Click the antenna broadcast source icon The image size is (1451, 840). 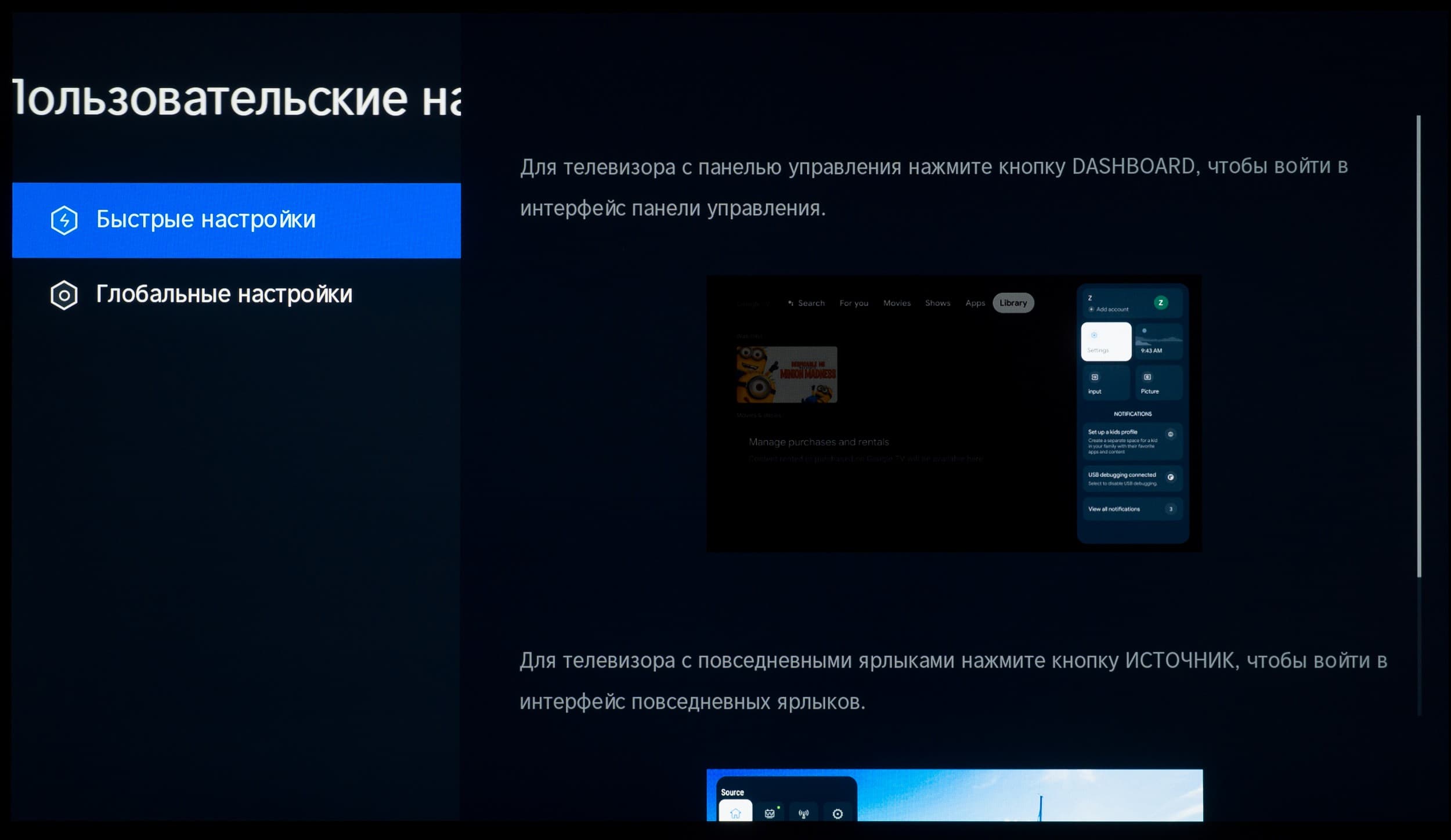click(x=803, y=813)
